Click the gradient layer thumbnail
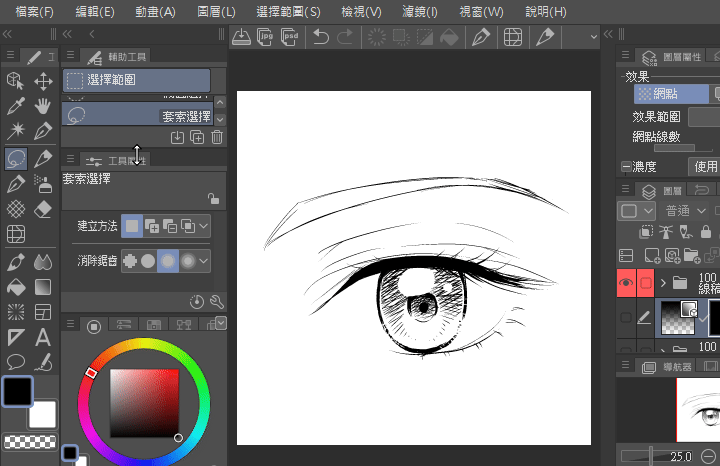Screen dimensions: 720x466 pyautogui.click(x=677, y=317)
